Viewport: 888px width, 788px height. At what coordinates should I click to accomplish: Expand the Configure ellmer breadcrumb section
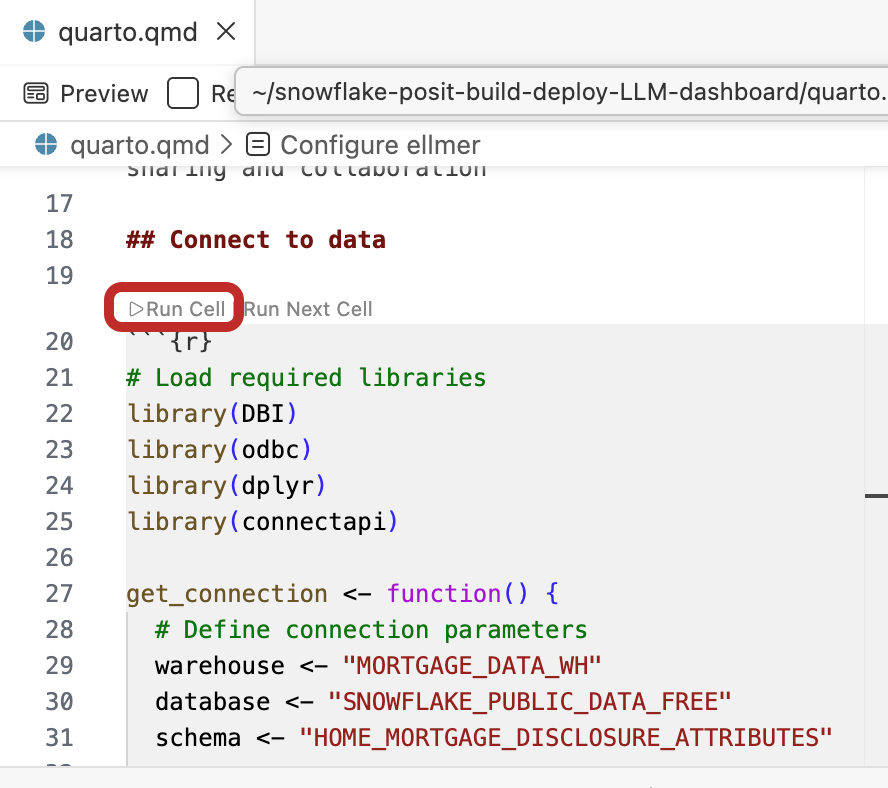[380, 145]
